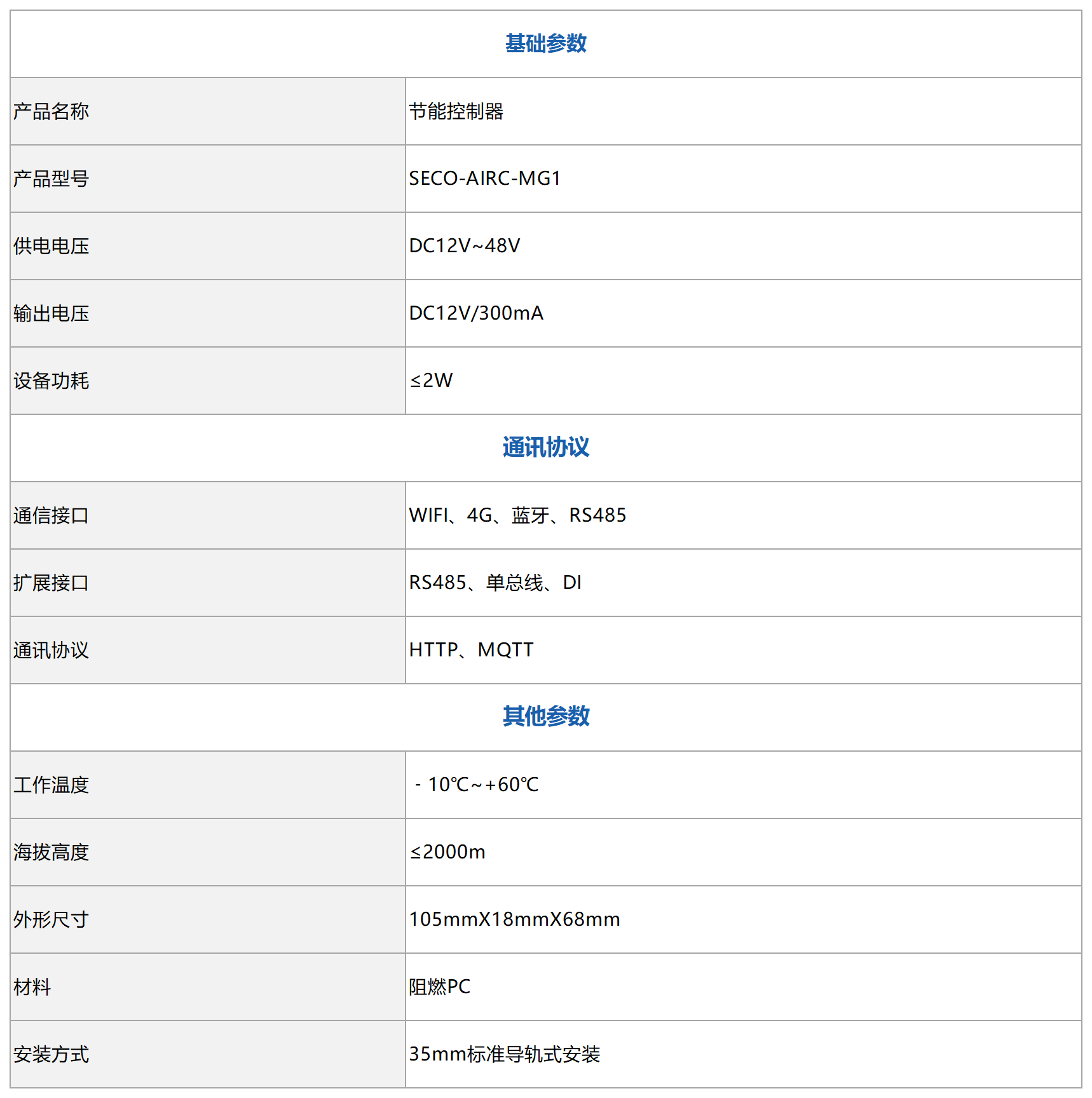
Task: Click the 工作温度 label cell
Action: coord(51,785)
